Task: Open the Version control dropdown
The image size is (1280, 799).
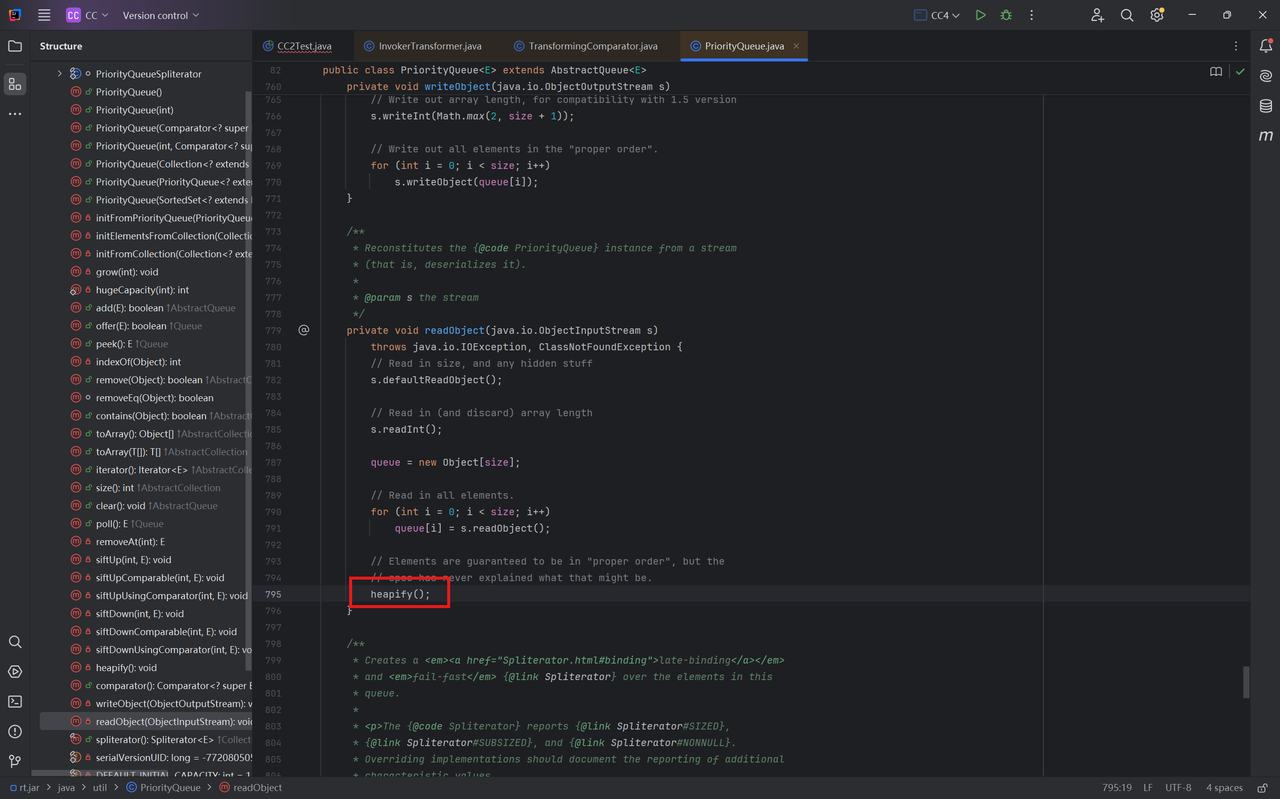Action: click(160, 15)
